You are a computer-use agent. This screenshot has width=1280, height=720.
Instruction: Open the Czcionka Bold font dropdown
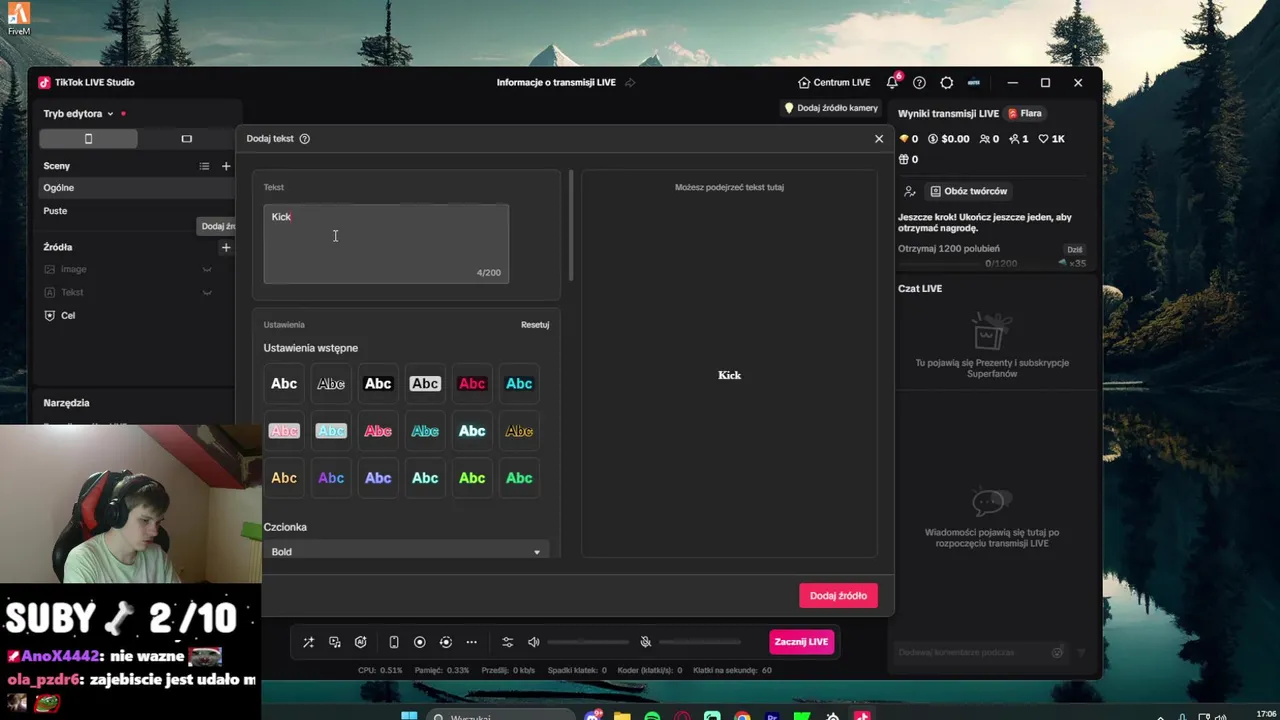tap(407, 552)
